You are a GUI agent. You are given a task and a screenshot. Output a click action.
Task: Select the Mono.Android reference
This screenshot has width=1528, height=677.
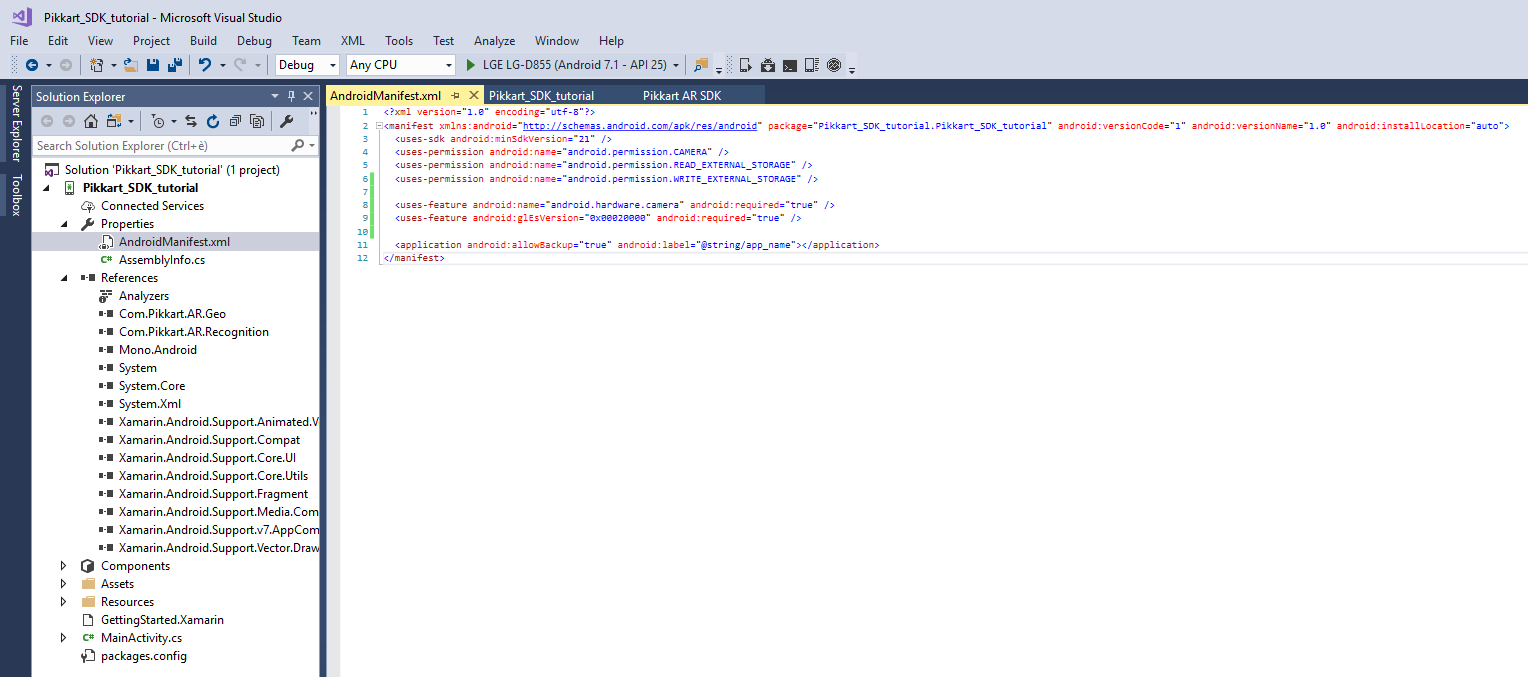(x=158, y=350)
